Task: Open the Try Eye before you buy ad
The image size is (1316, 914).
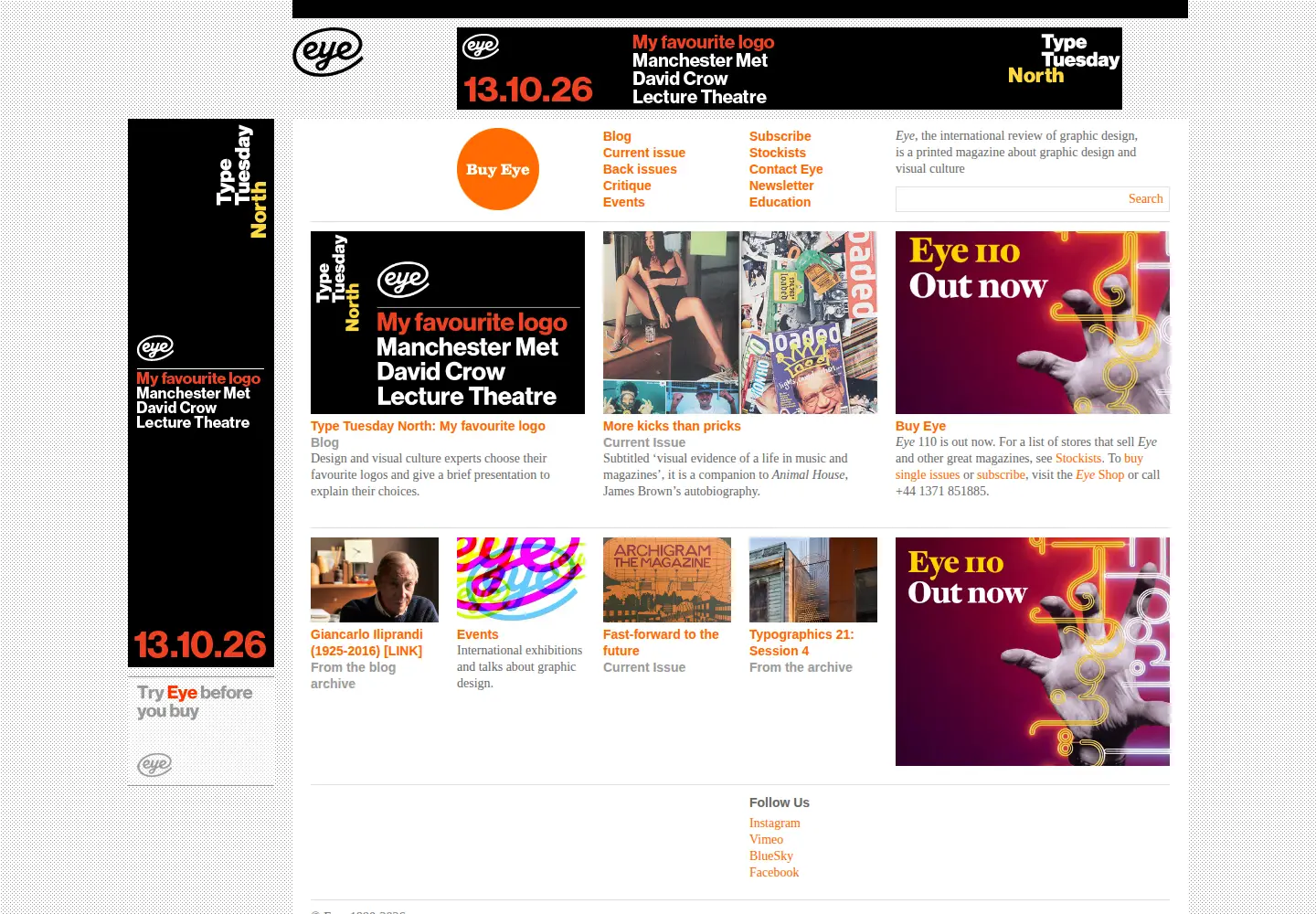Action: [x=201, y=731]
